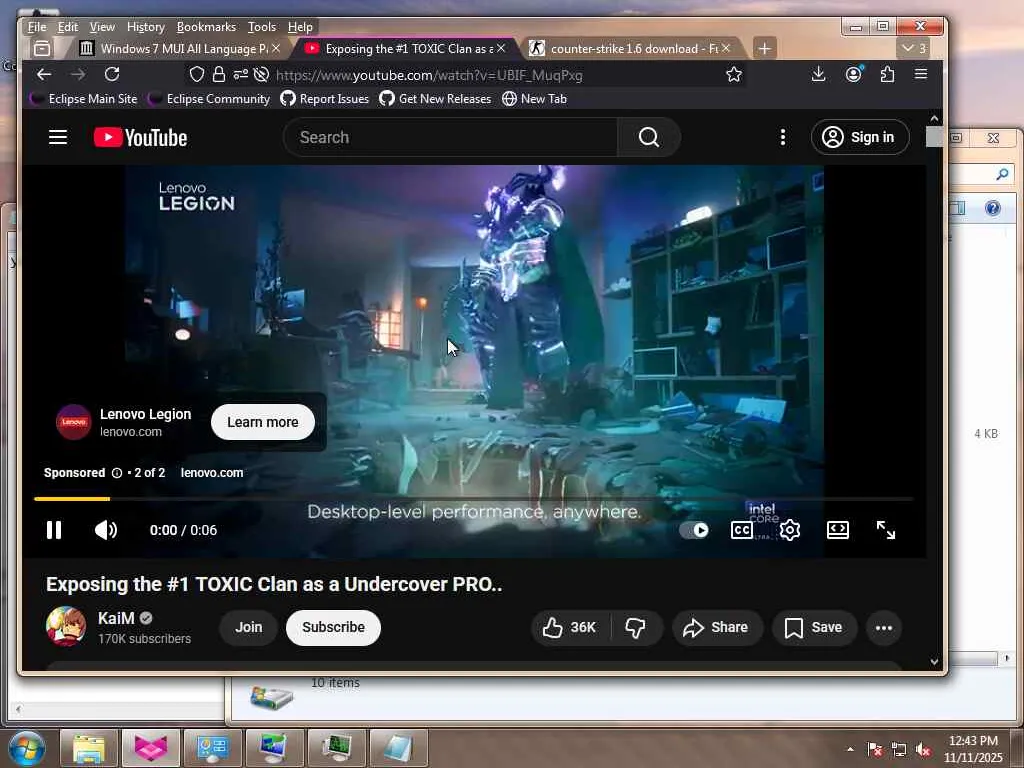Bookmark this page with the star icon

point(734,74)
